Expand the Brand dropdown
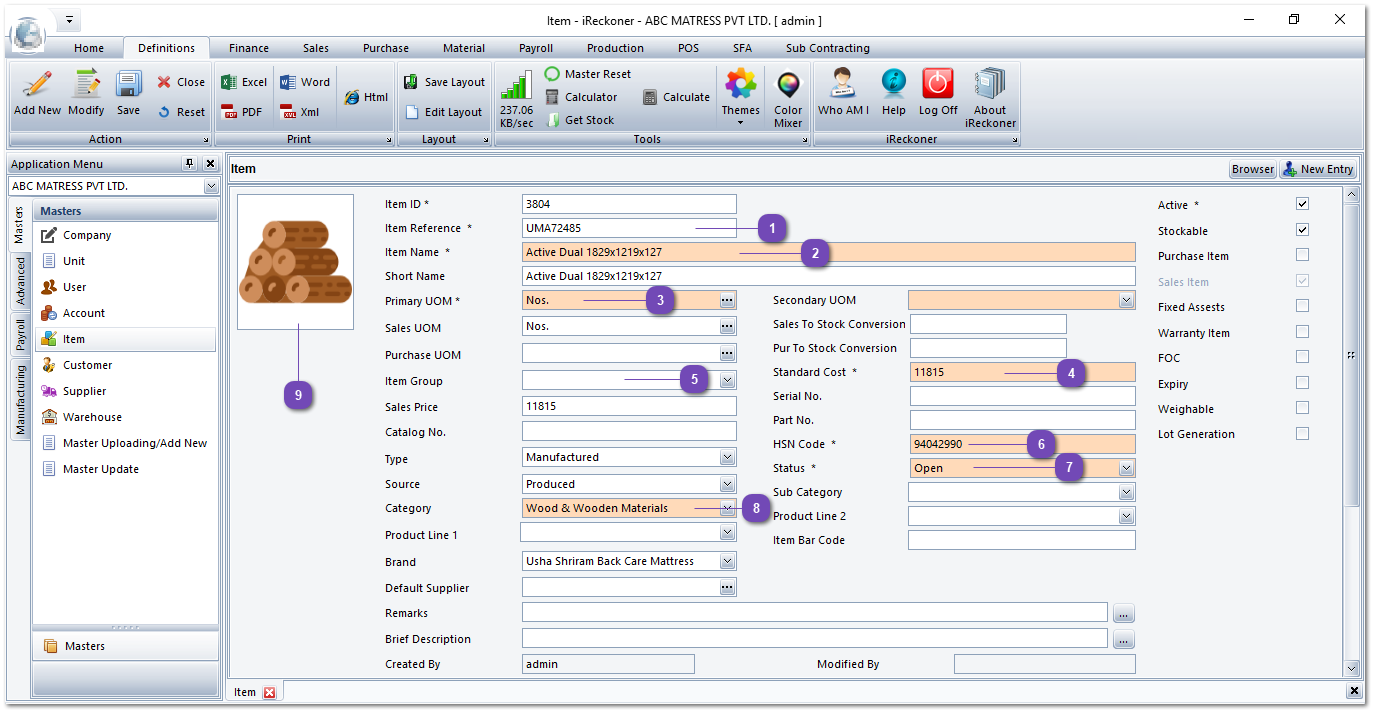The width and height of the screenshot is (1374, 713). point(727,562)
